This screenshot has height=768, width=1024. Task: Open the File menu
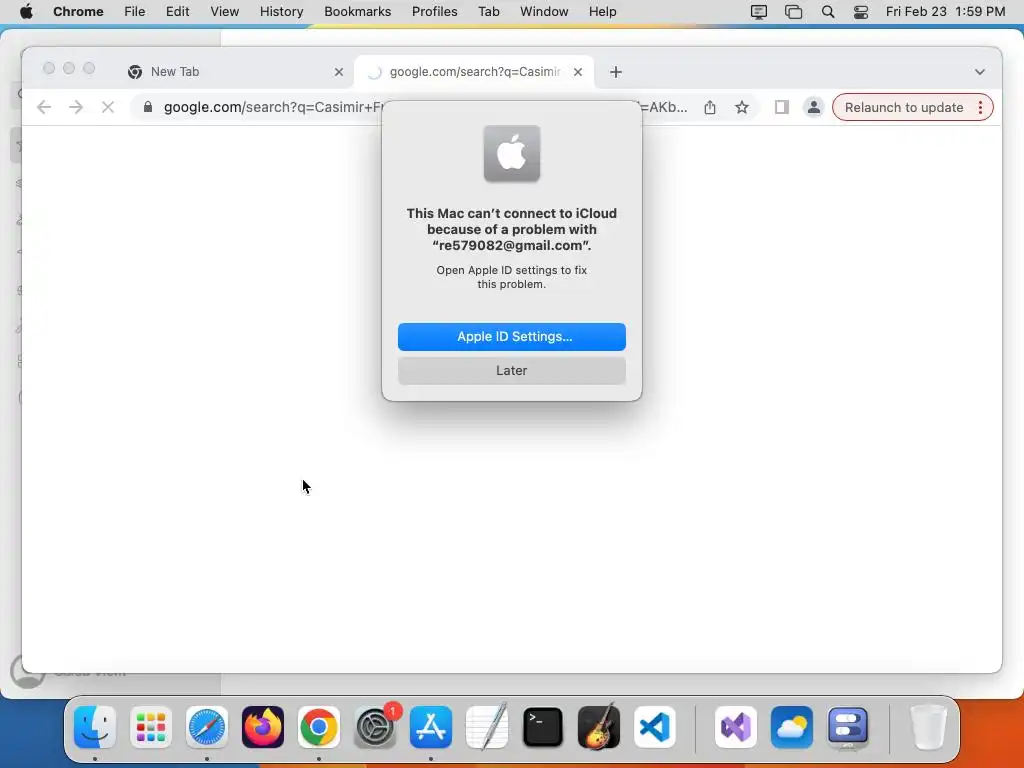coord(135,12)
